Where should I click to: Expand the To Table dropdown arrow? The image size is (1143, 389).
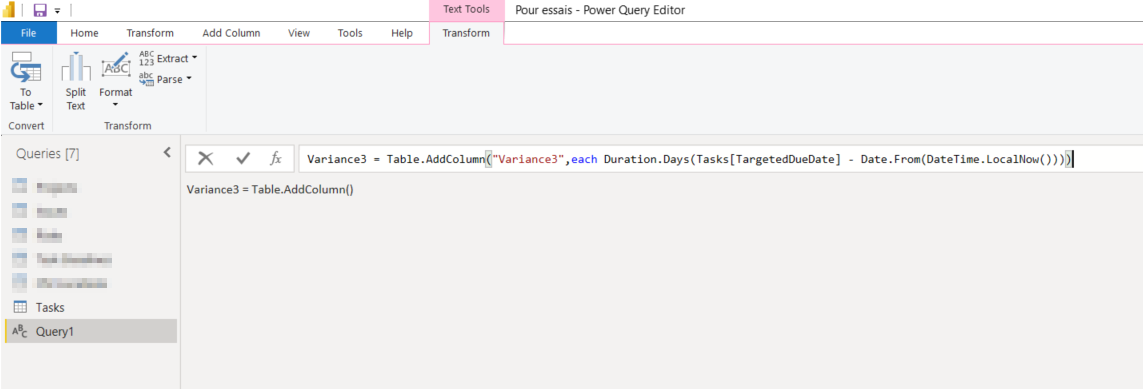(x=40, y=106)
